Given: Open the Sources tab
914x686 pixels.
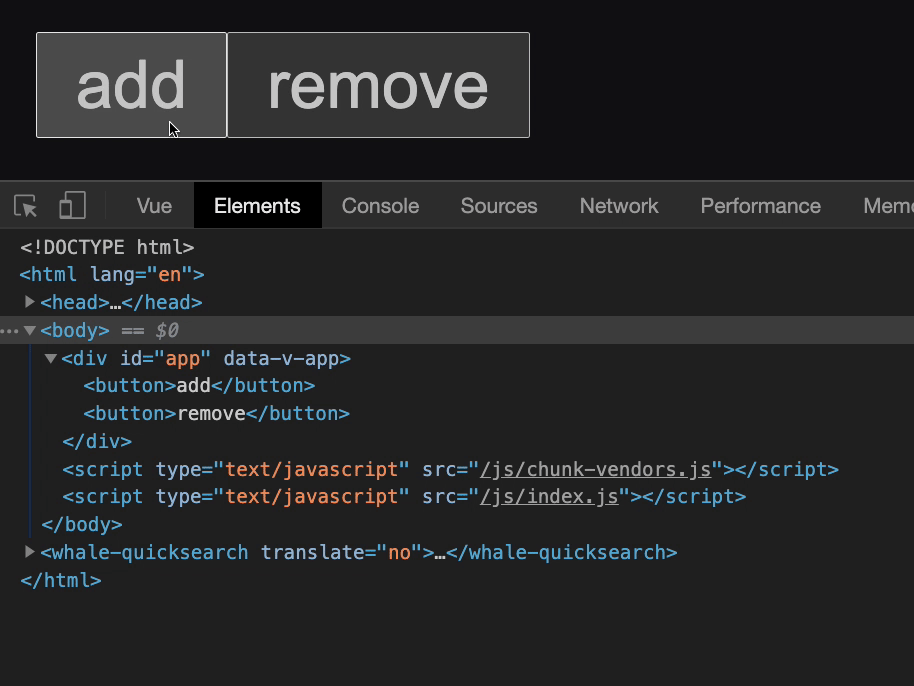Looking at the screenshot, I should 499,206.
